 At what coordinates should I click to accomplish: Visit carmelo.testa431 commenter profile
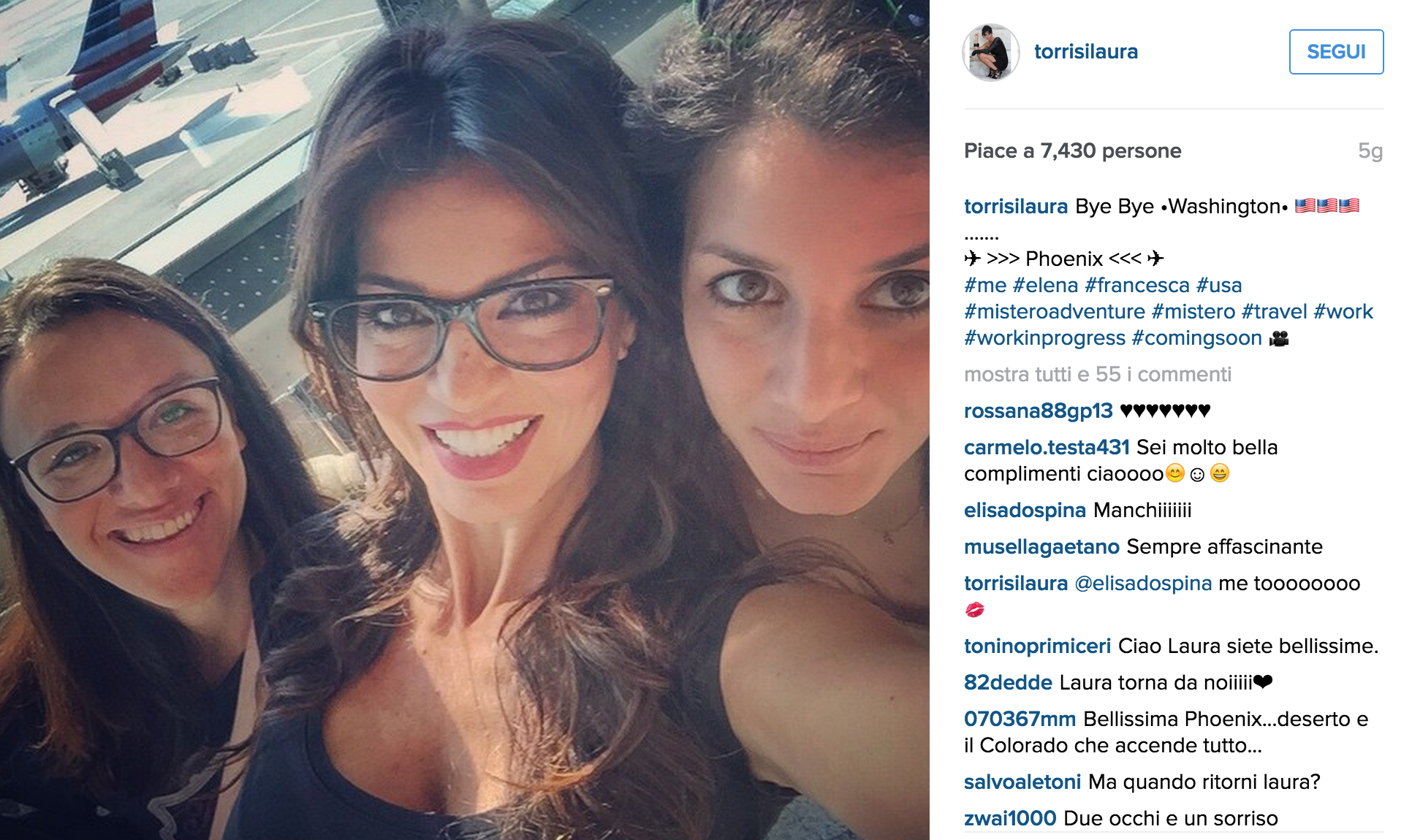tap(1047, 448)
